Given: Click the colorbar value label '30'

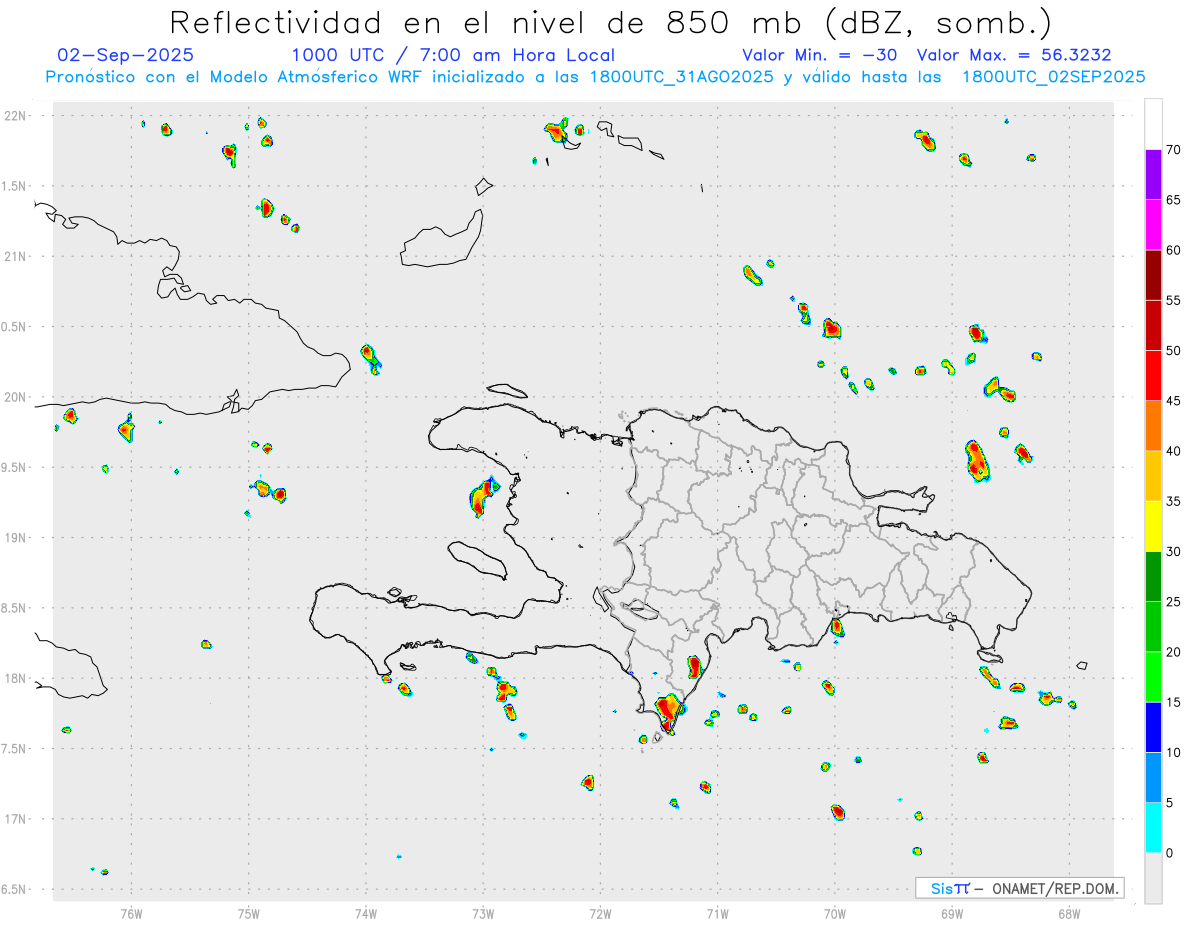Looking at the screenshot, I should click(1174, 552).
